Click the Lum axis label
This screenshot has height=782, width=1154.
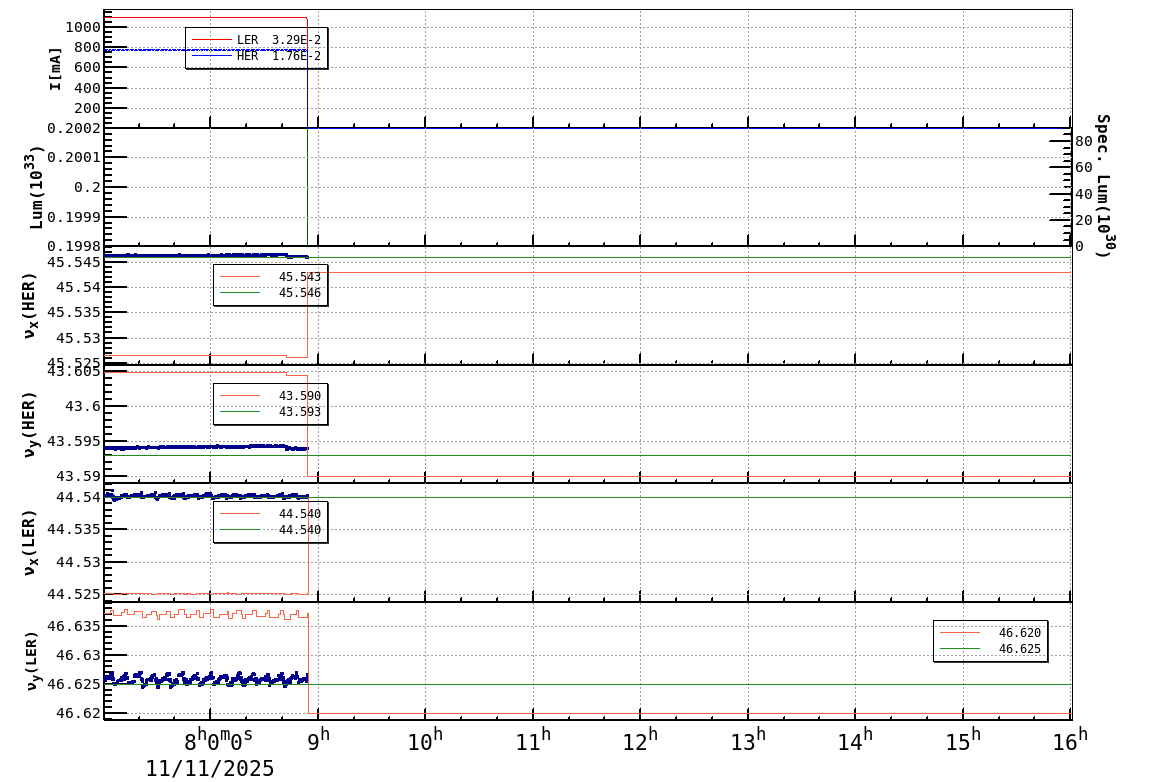click(36, 188)
